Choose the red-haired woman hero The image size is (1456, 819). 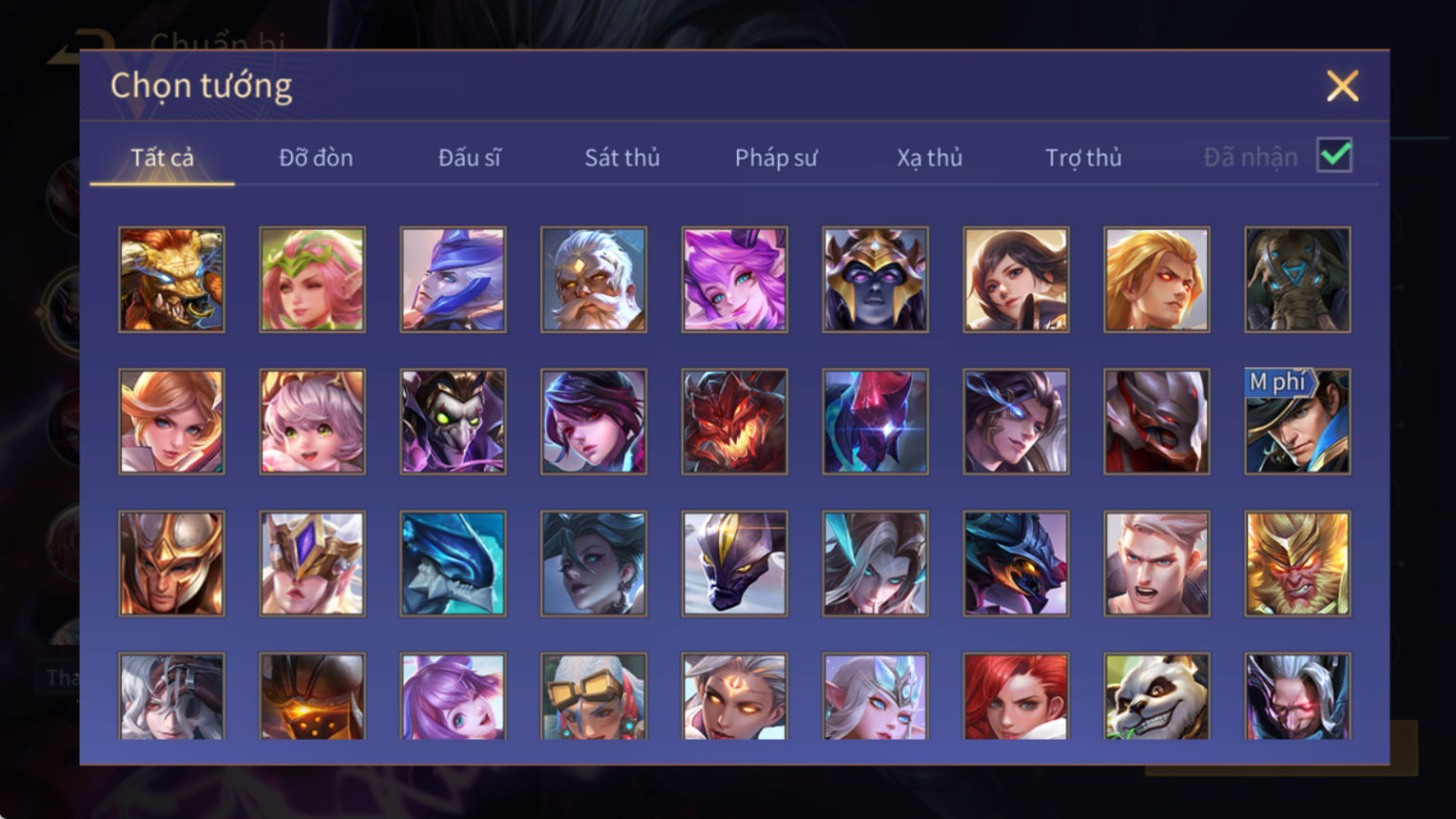click(x=1016, y=696)
